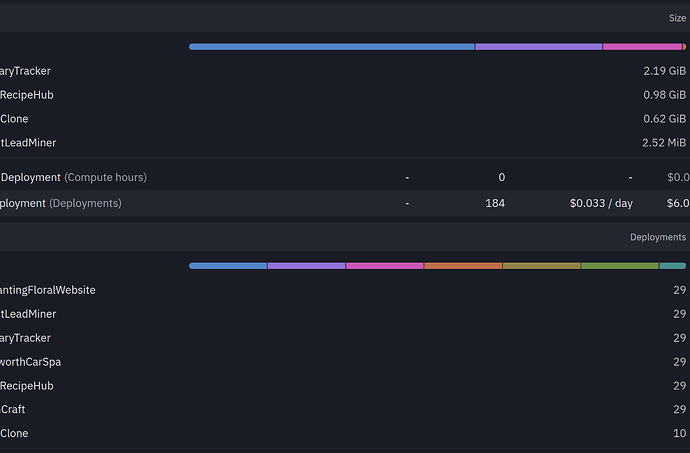Open the aryTracker row in the Size list
This screenshot has width=690, height=453.
tap(345, 71)
